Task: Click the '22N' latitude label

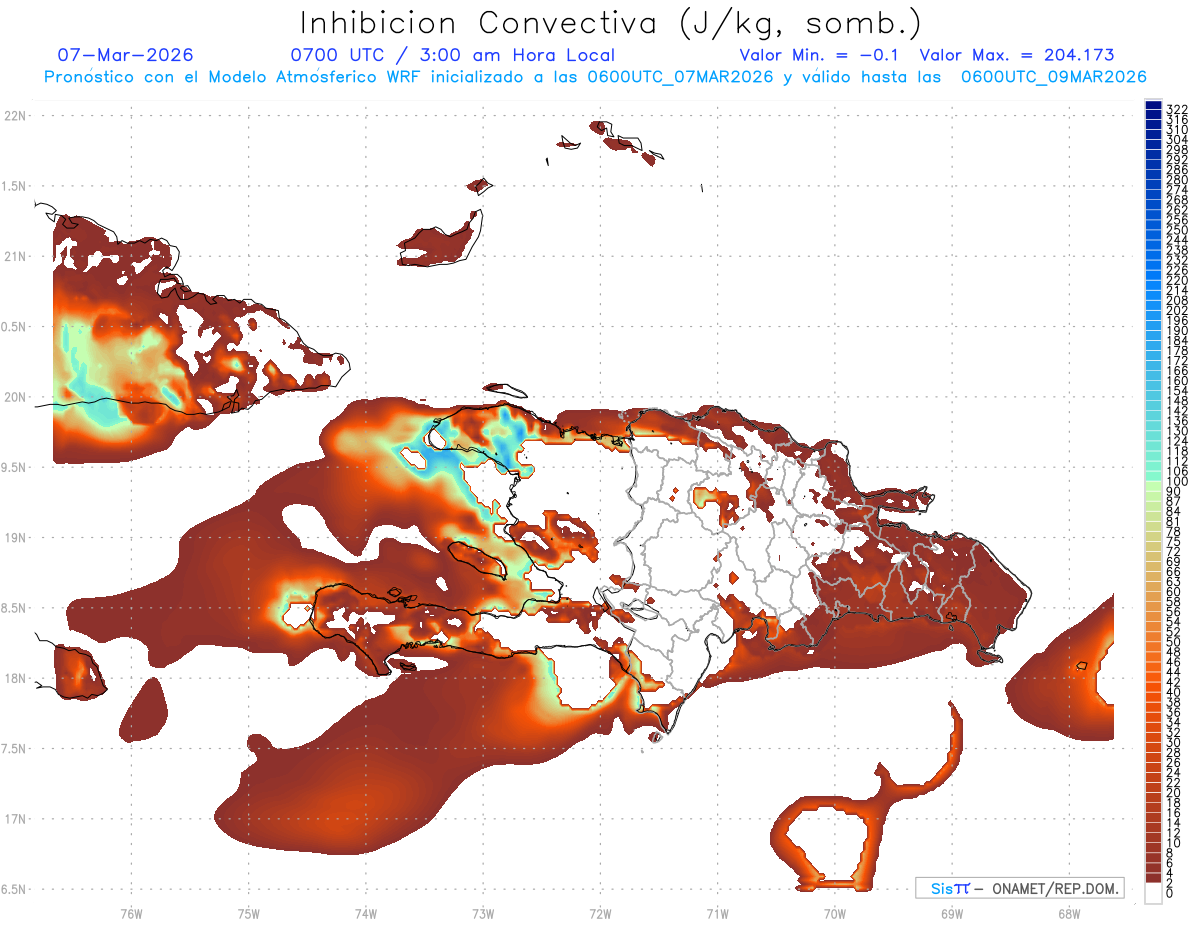Action: click(x=16, y=116)
